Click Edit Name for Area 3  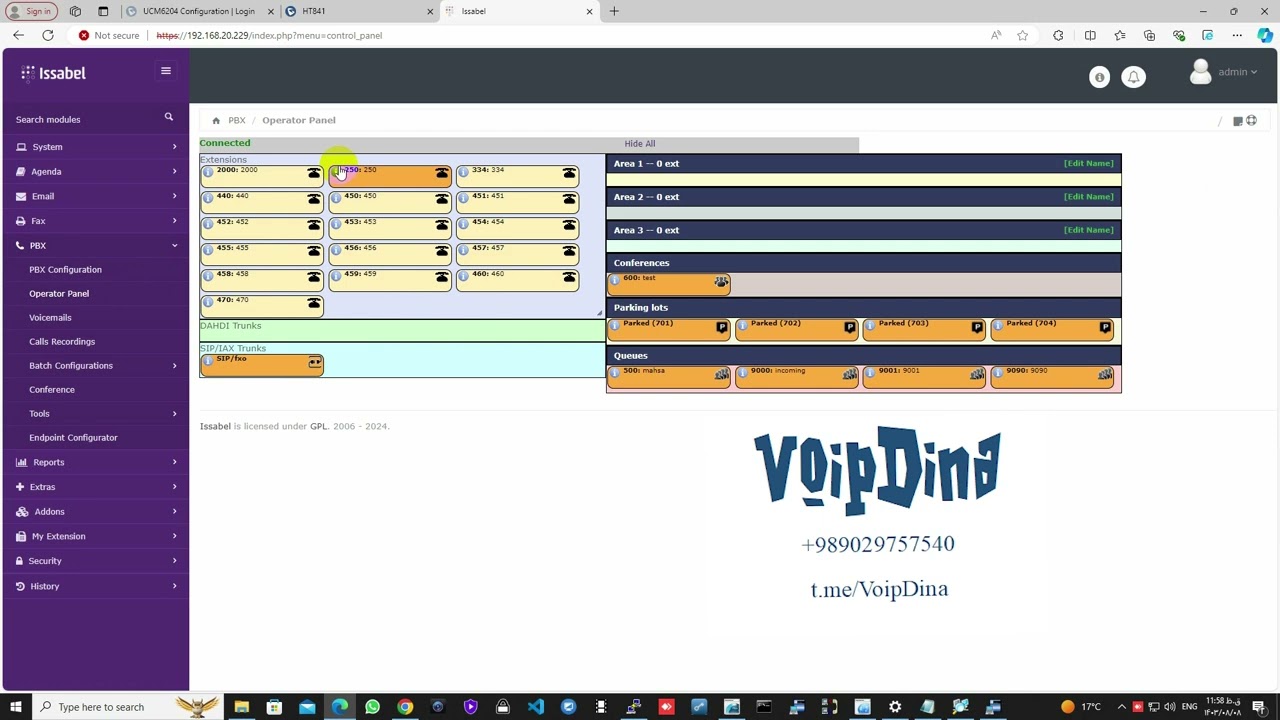(1088, 230)
